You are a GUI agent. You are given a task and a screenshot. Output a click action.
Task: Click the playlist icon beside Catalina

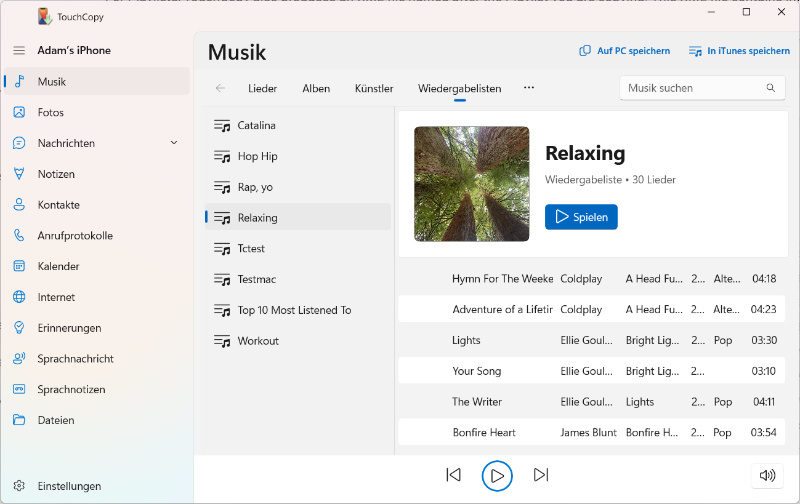[x=222, y=125]
